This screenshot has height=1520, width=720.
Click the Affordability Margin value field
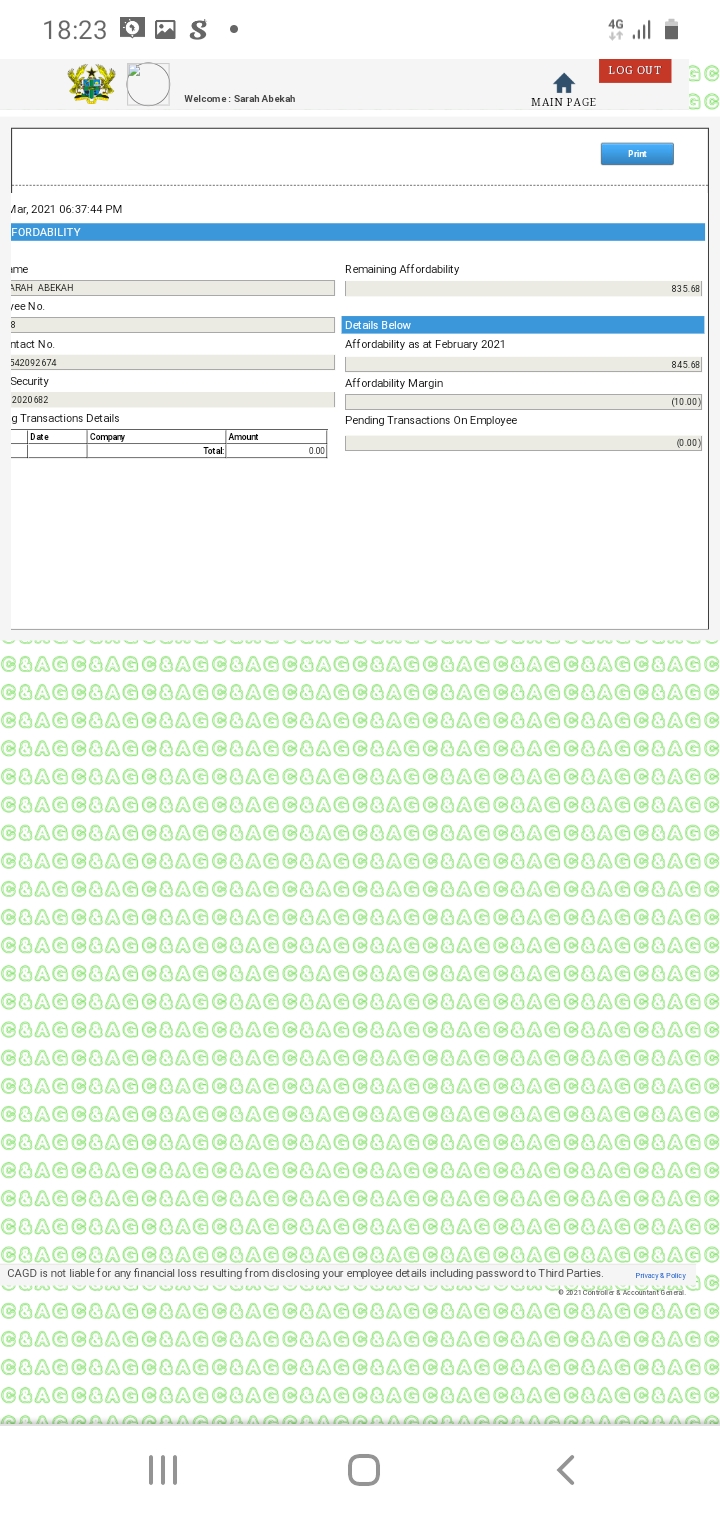pos(523,402)
